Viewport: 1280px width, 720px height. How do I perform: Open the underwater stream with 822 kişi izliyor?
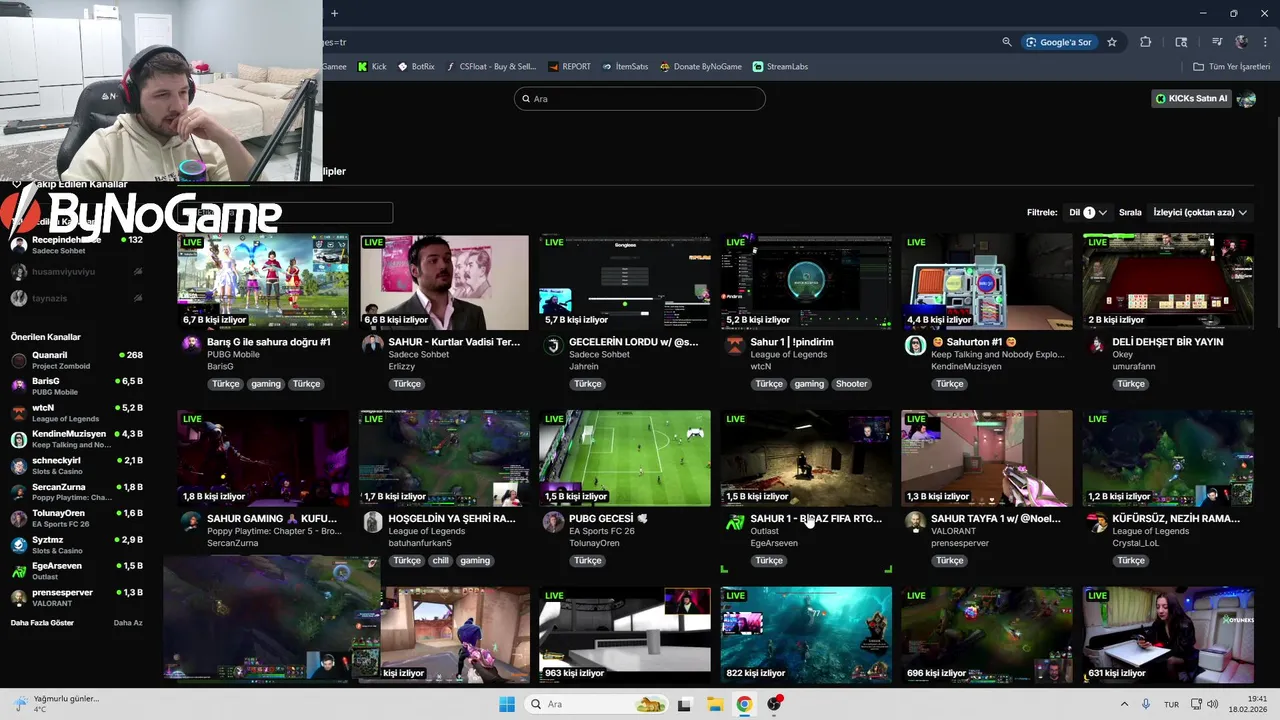(806, 634)
